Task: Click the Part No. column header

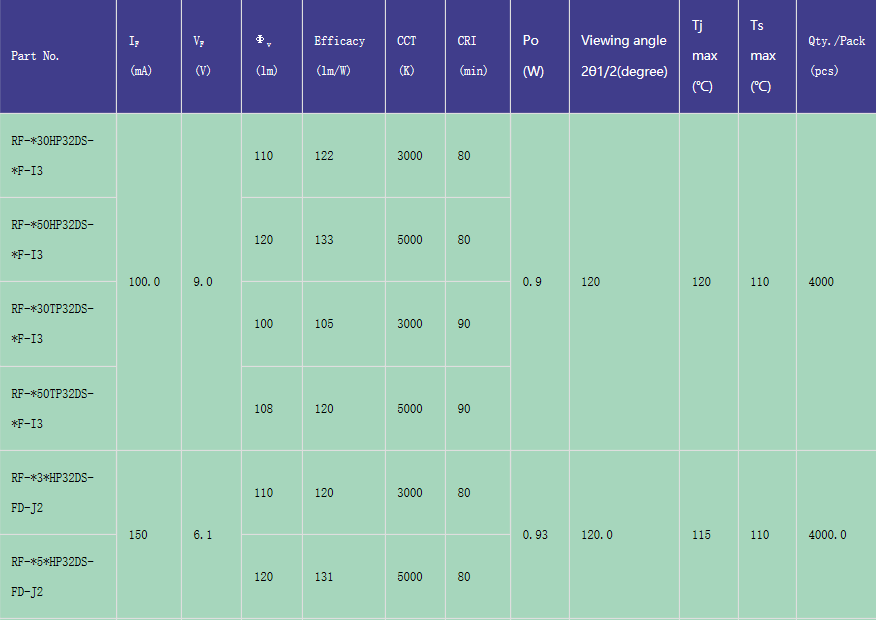Action: (36, 56)
